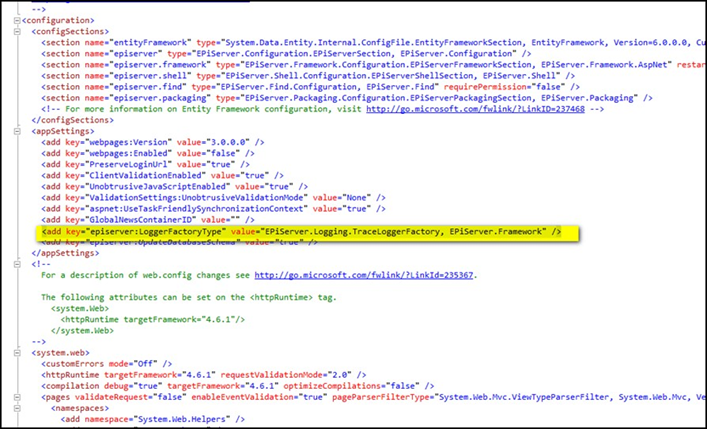Click the "episerver.find" section name

[148, 87]
